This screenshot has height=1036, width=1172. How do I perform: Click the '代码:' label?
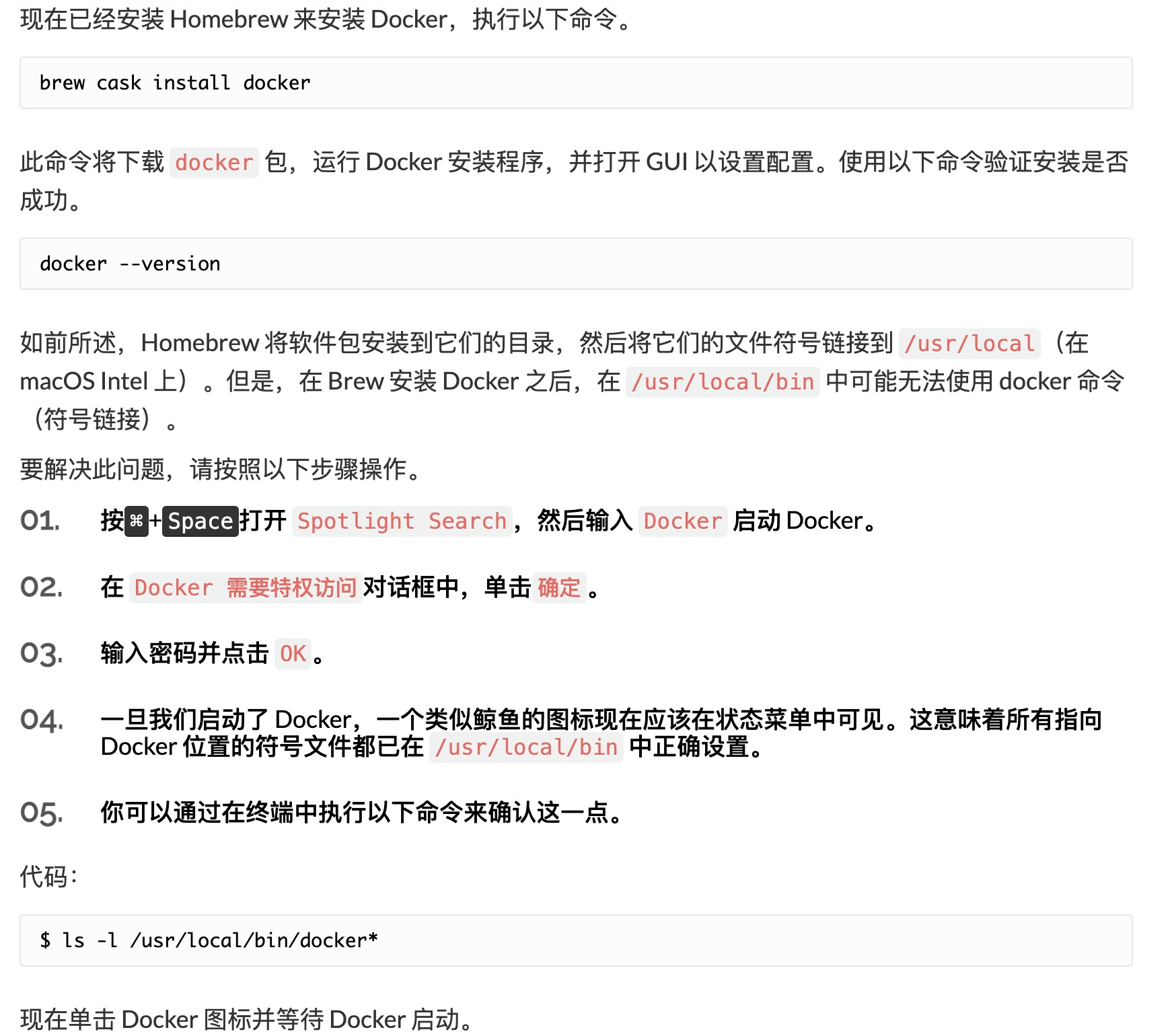click(x=49, y=877)
